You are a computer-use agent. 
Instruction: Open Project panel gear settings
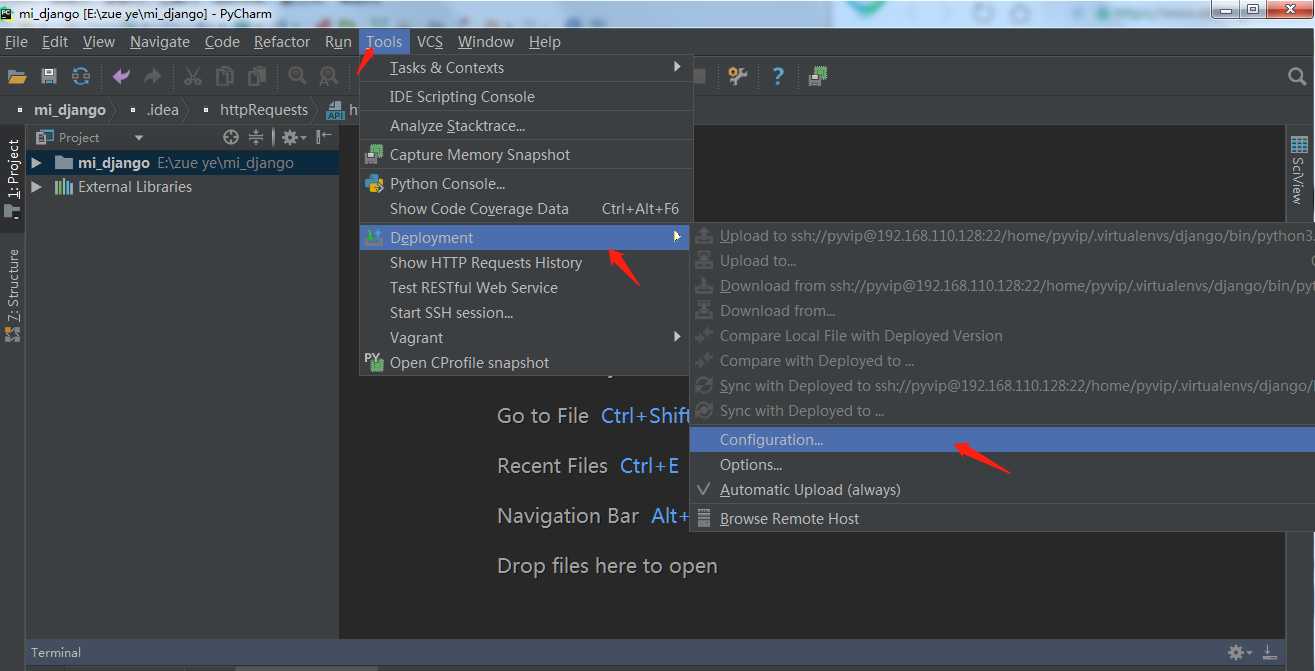pos(292,137)
